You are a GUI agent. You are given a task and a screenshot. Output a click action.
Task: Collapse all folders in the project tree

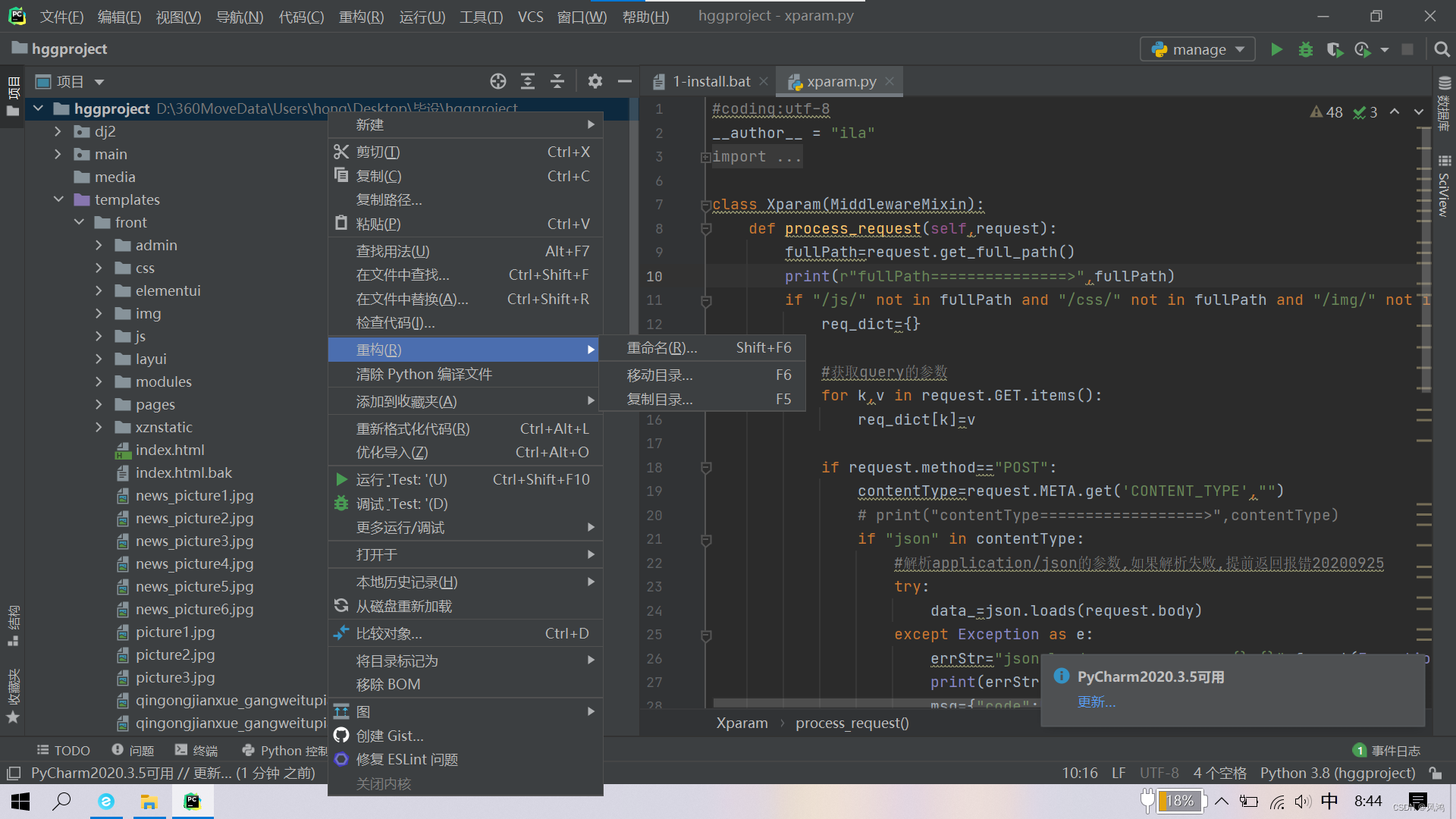pyautogui.click(x=557, y=81)
